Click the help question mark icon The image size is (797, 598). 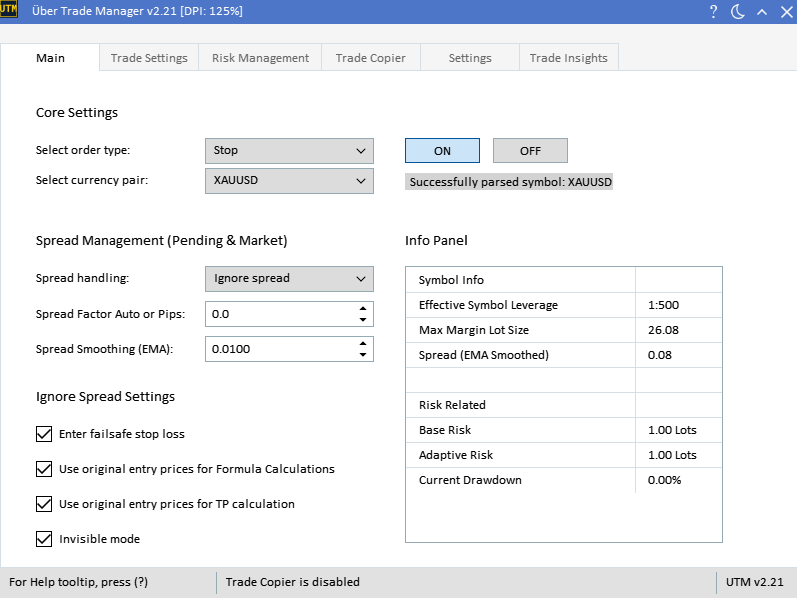pyautogui.click(x=713, y=11)
